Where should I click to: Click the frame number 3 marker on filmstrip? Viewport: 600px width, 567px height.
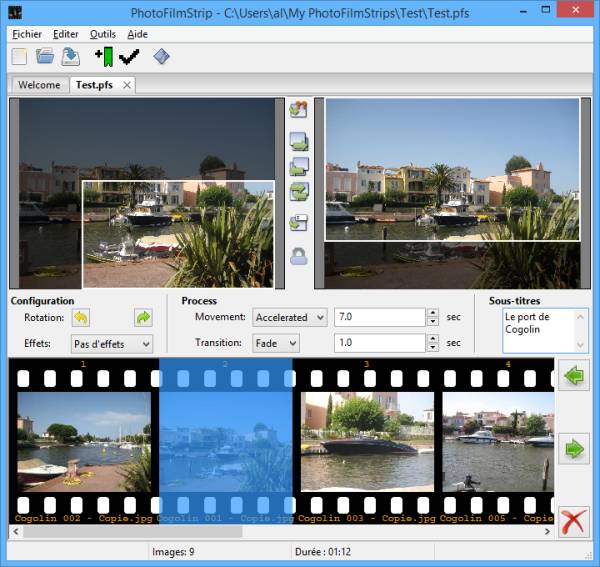click(x=367, y=364)
